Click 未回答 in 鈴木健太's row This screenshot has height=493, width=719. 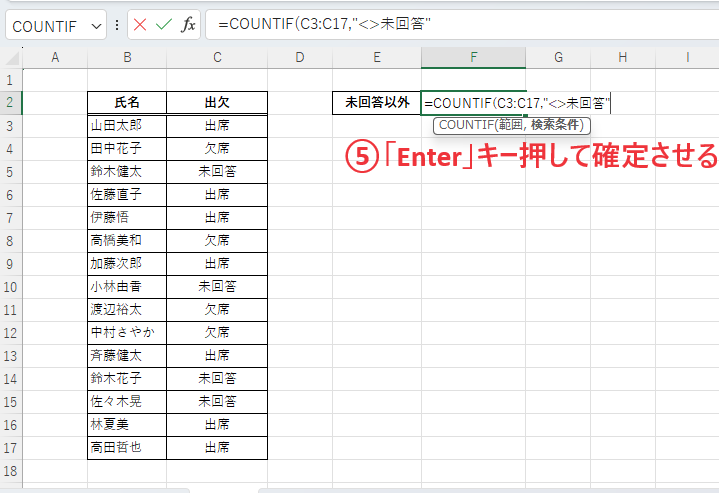coord(217,172)
